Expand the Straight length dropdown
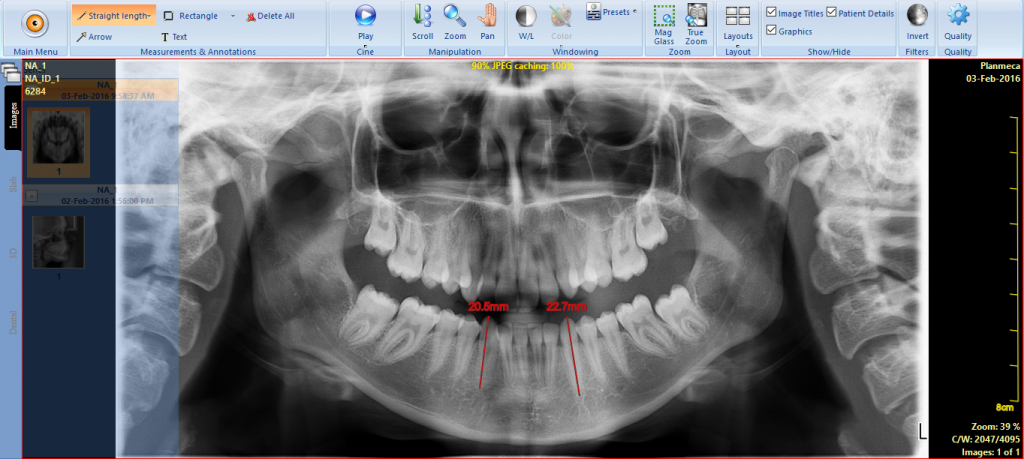 (x=150, y=15)
